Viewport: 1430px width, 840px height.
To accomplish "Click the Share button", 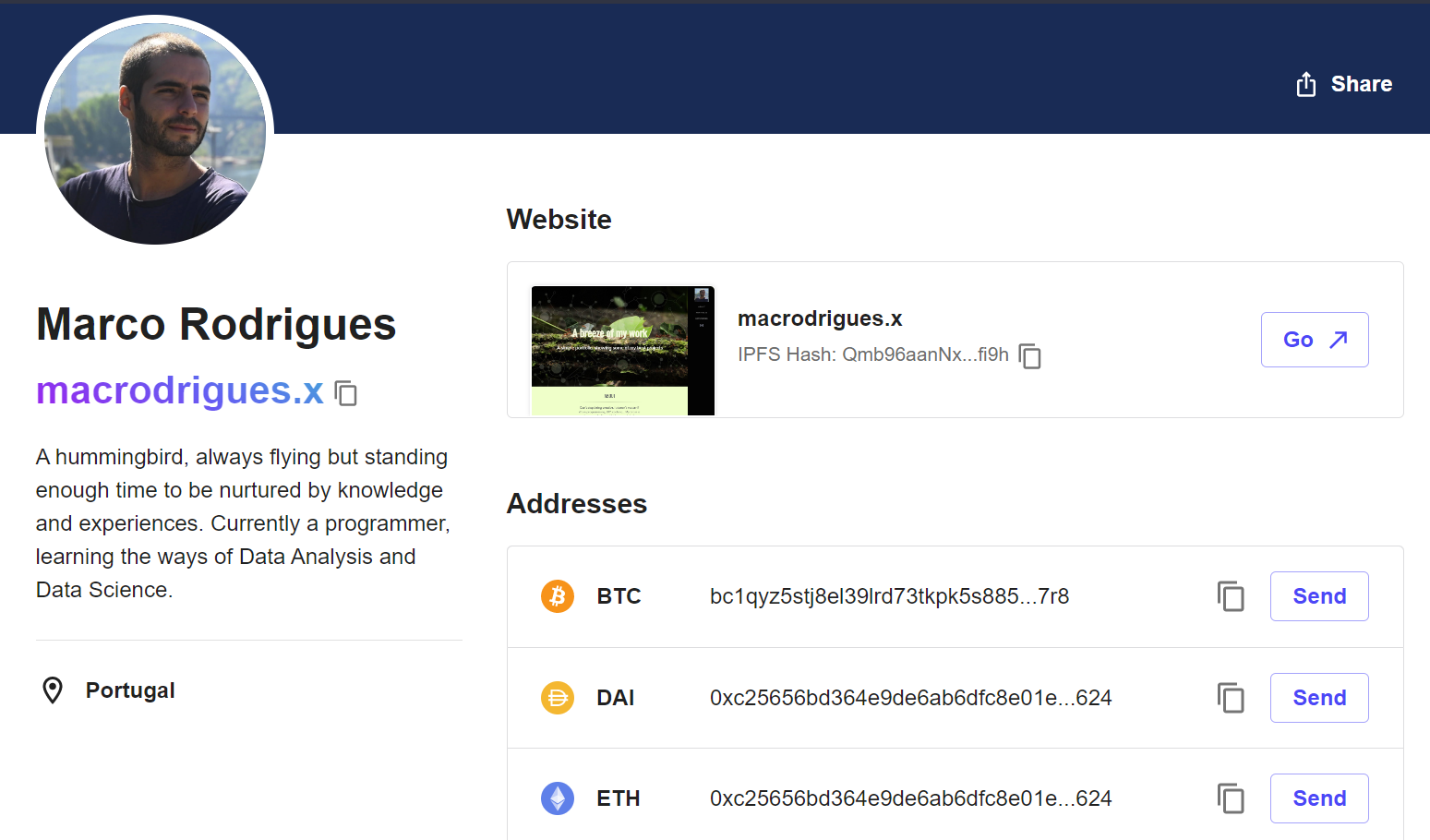I will coord(1343,83).
